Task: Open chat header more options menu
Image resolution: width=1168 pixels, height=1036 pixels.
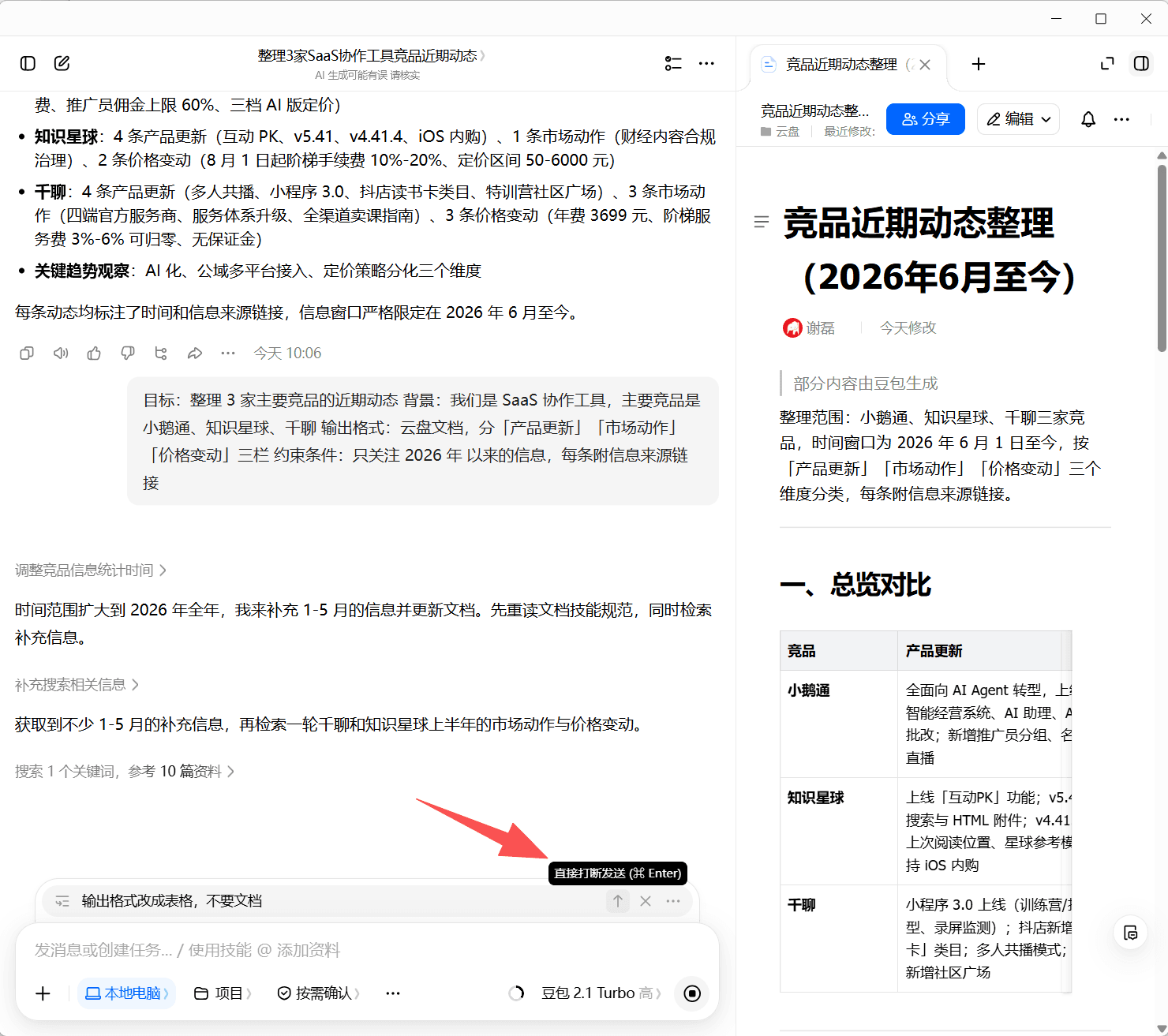Action: click(x=706, y=63)
